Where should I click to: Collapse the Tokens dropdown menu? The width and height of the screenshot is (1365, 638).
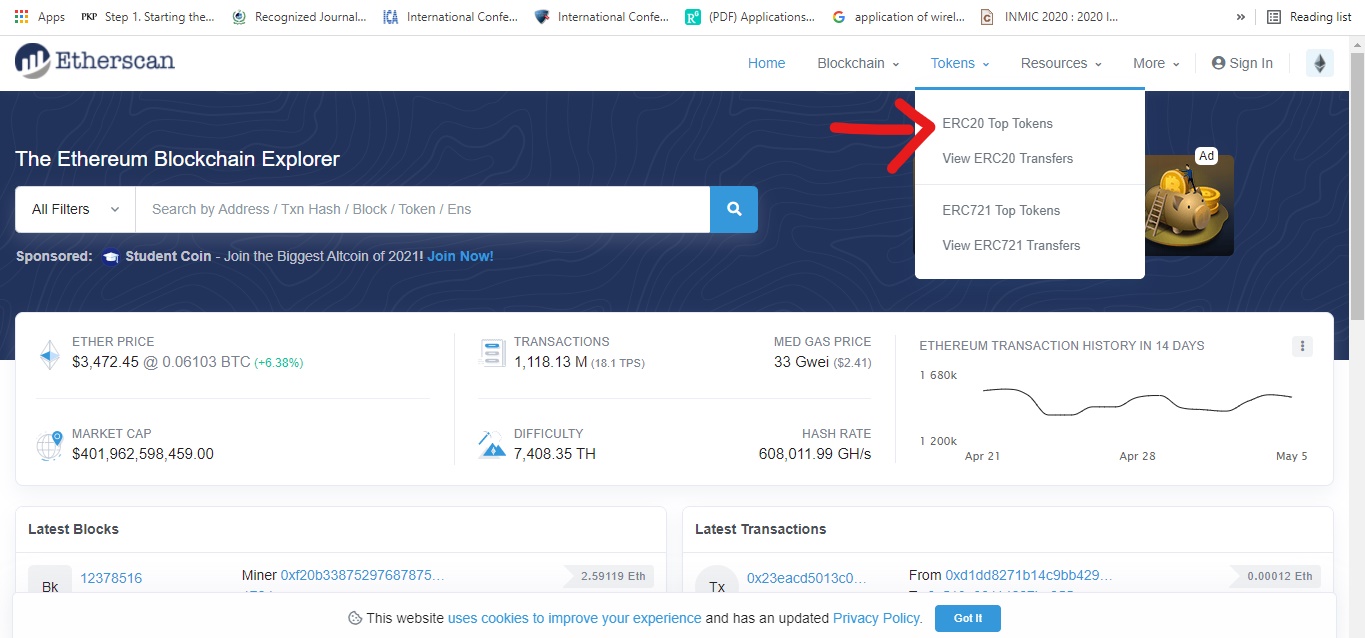point(960,63)
